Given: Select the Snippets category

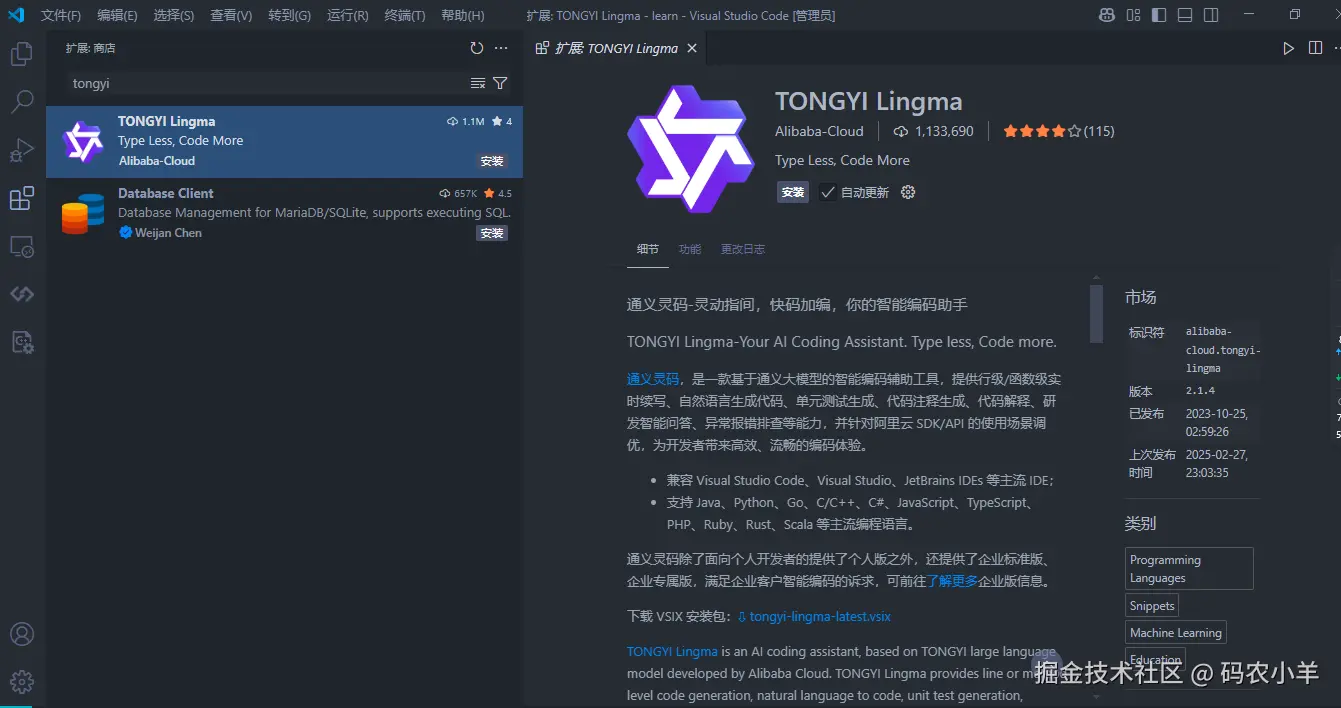Looking at the screenshot, I should [1152, 606].
